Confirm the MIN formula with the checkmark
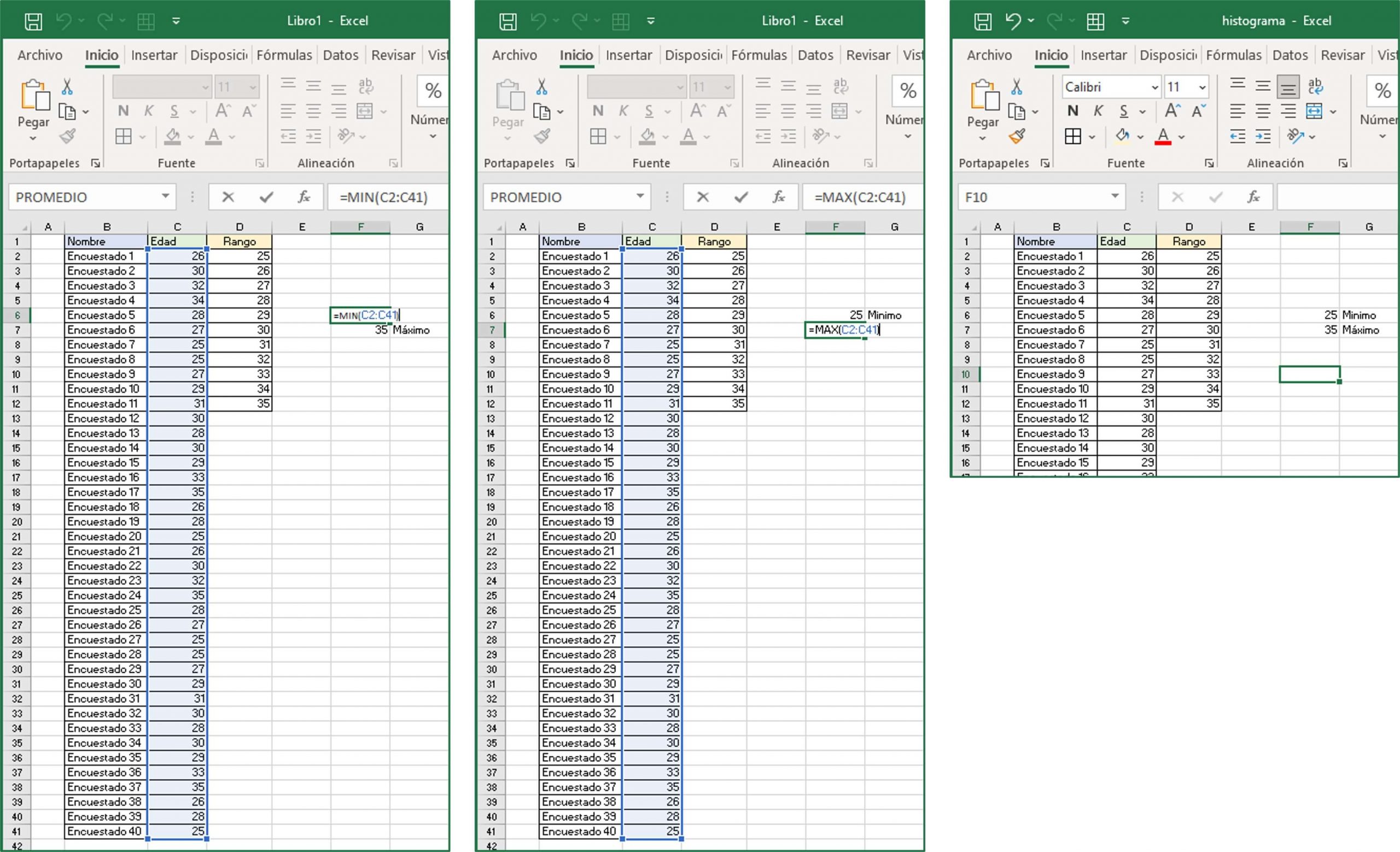 [x=266, y=197]
